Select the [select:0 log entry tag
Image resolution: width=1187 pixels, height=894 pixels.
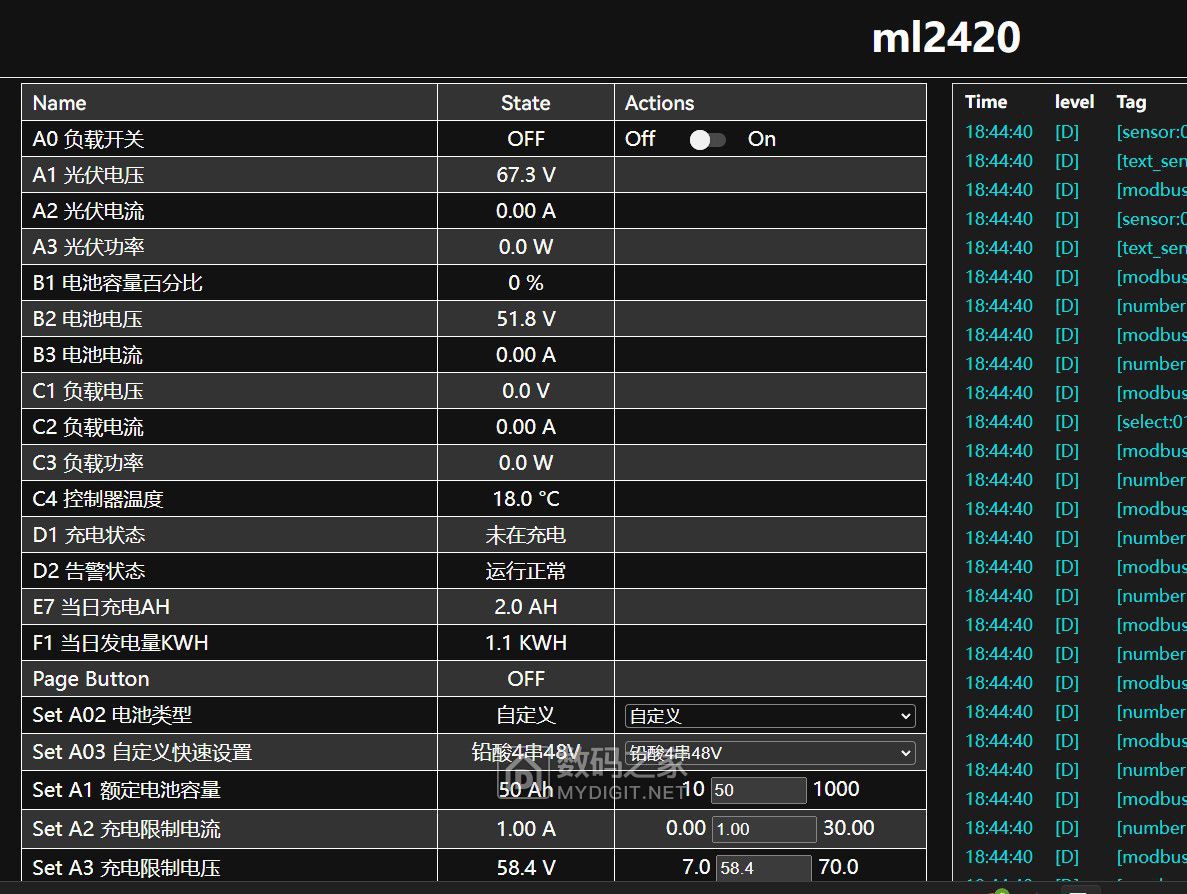1150,422
